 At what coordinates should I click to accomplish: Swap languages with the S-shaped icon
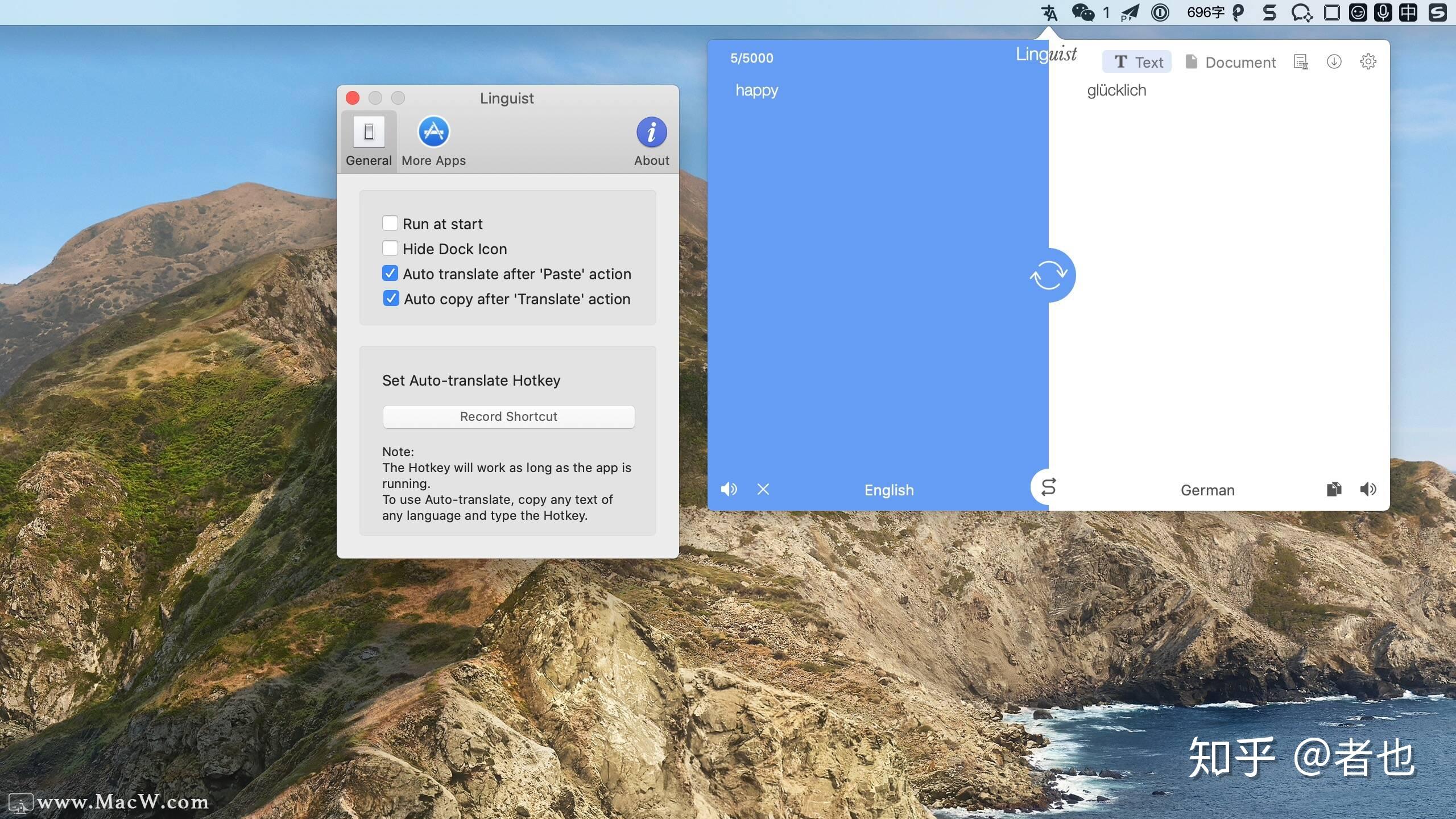point(1048,487)
